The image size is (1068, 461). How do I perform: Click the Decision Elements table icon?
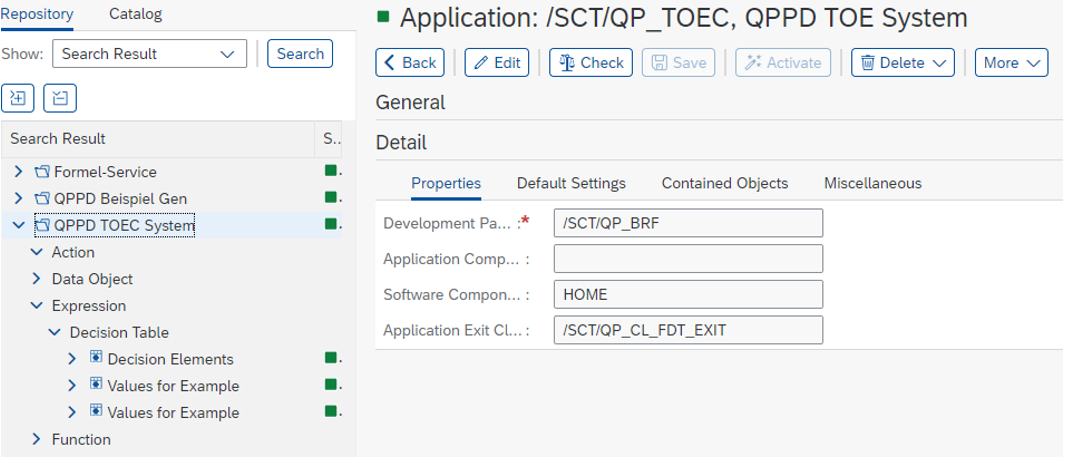tap(96, 358)
